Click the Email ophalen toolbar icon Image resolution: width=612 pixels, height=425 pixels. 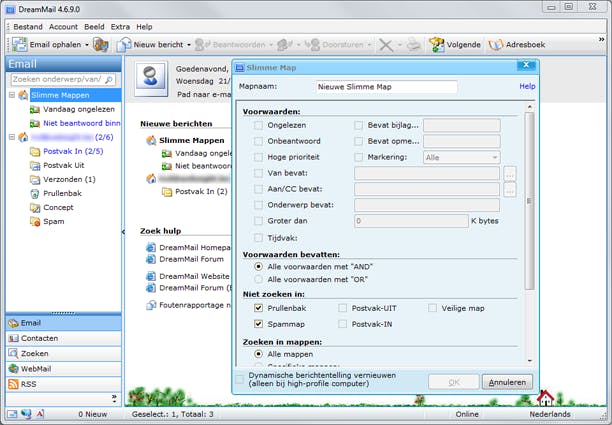click(x=20, y=44)
